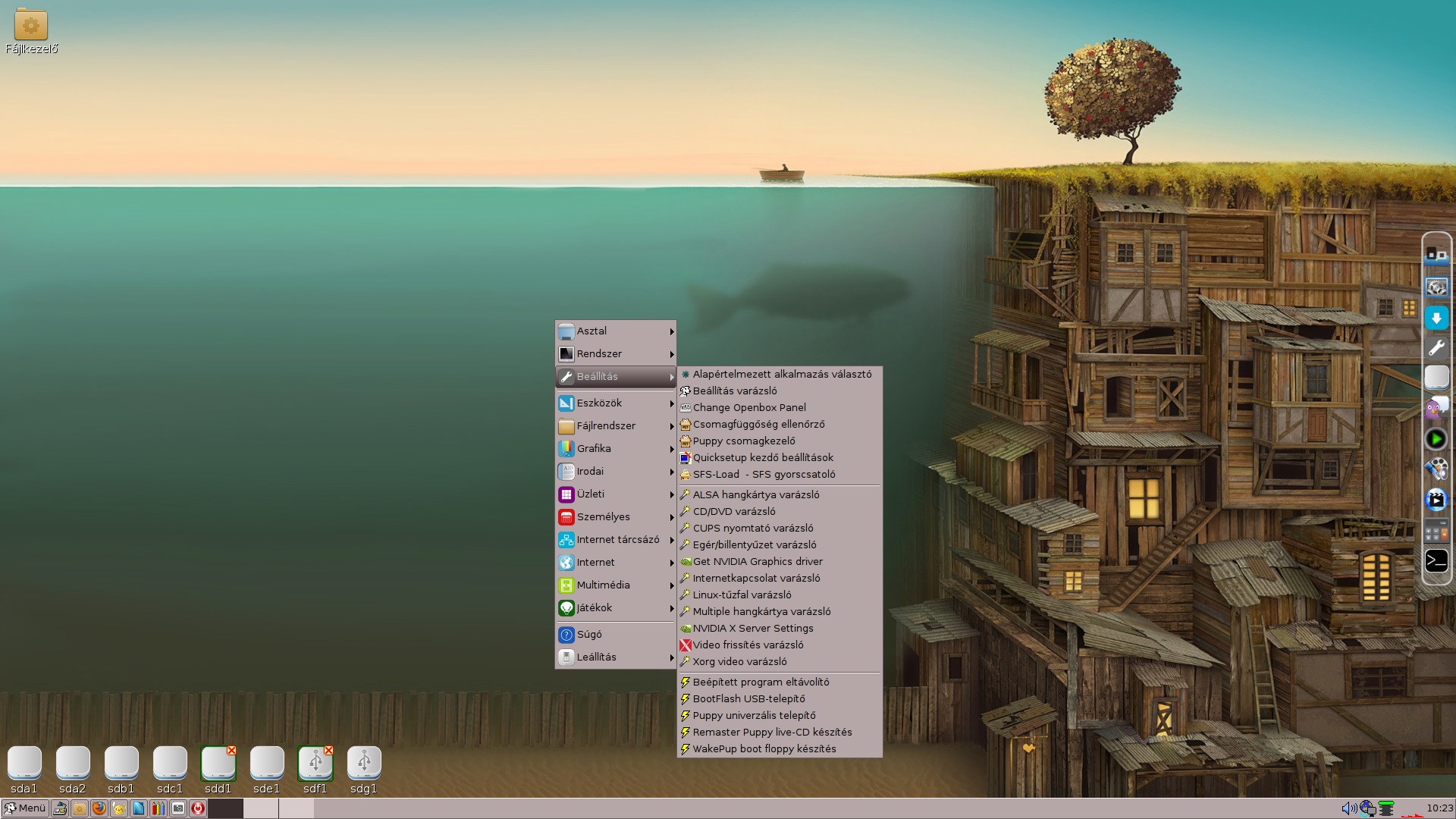Open the volume speaker tray icon
The image size is (1456, 819).
coord(1349,808)
